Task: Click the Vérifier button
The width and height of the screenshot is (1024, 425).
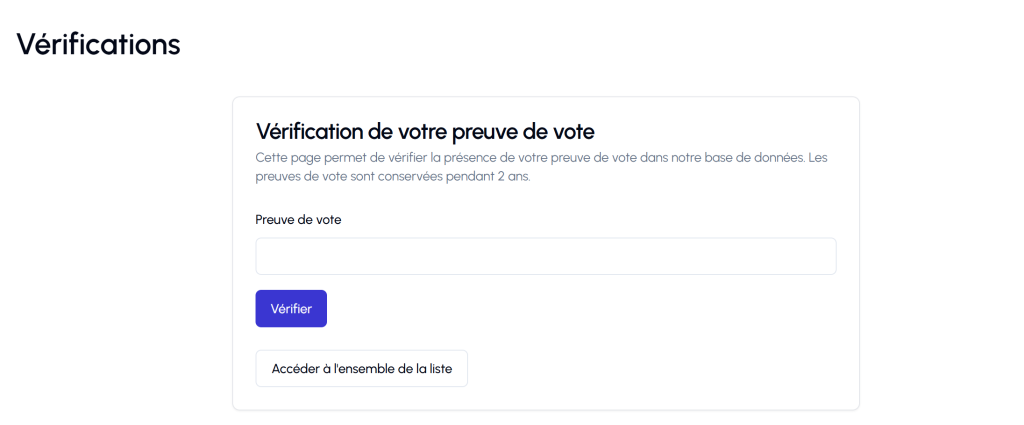Action: click(291, 309)
